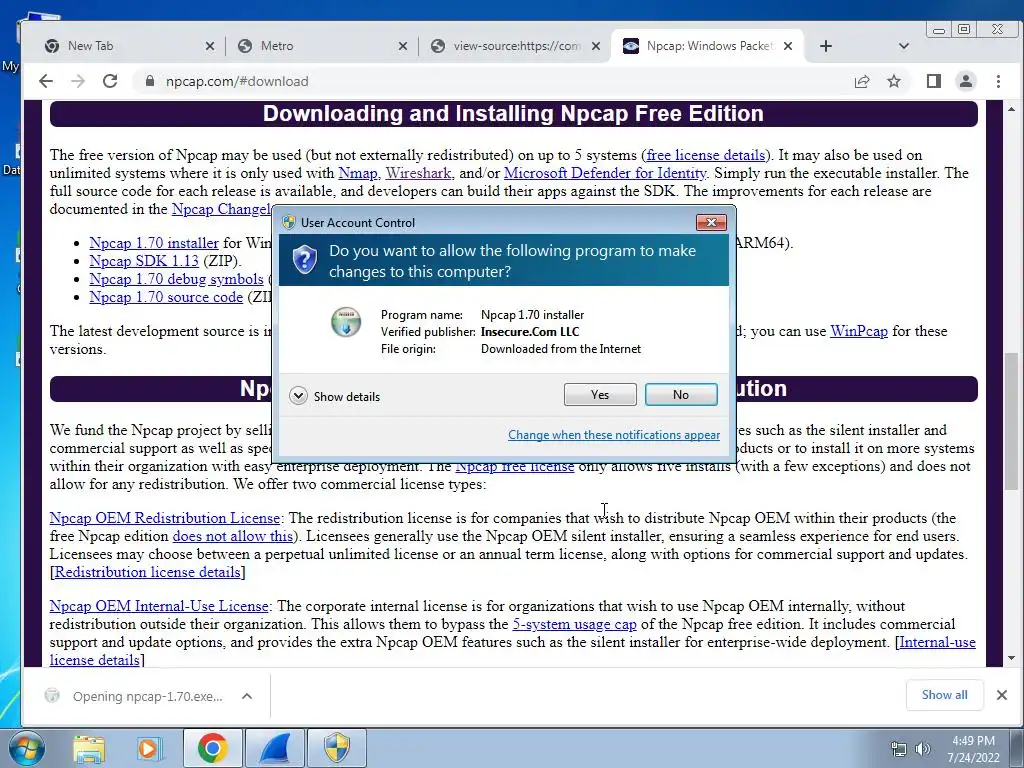Open Windows Explorer from taskbar

click(x=89, y=748)
